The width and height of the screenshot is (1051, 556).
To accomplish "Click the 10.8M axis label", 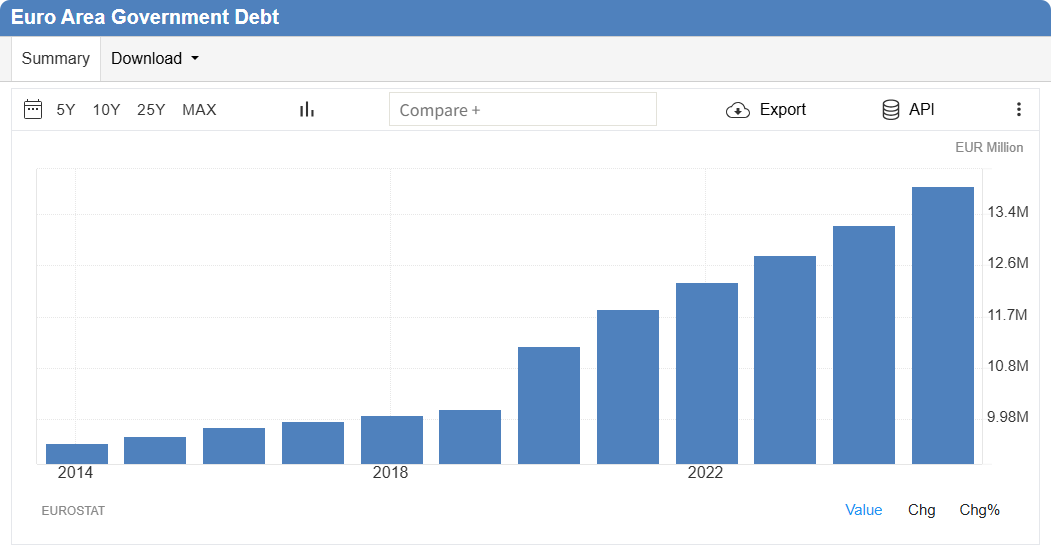I will (x=1007, y=366).
